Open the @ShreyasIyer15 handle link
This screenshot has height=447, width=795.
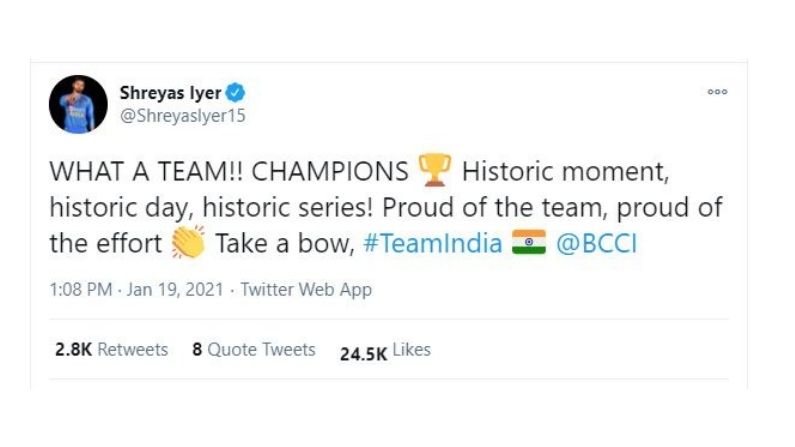pyautogui.click(x=183, y=116)
